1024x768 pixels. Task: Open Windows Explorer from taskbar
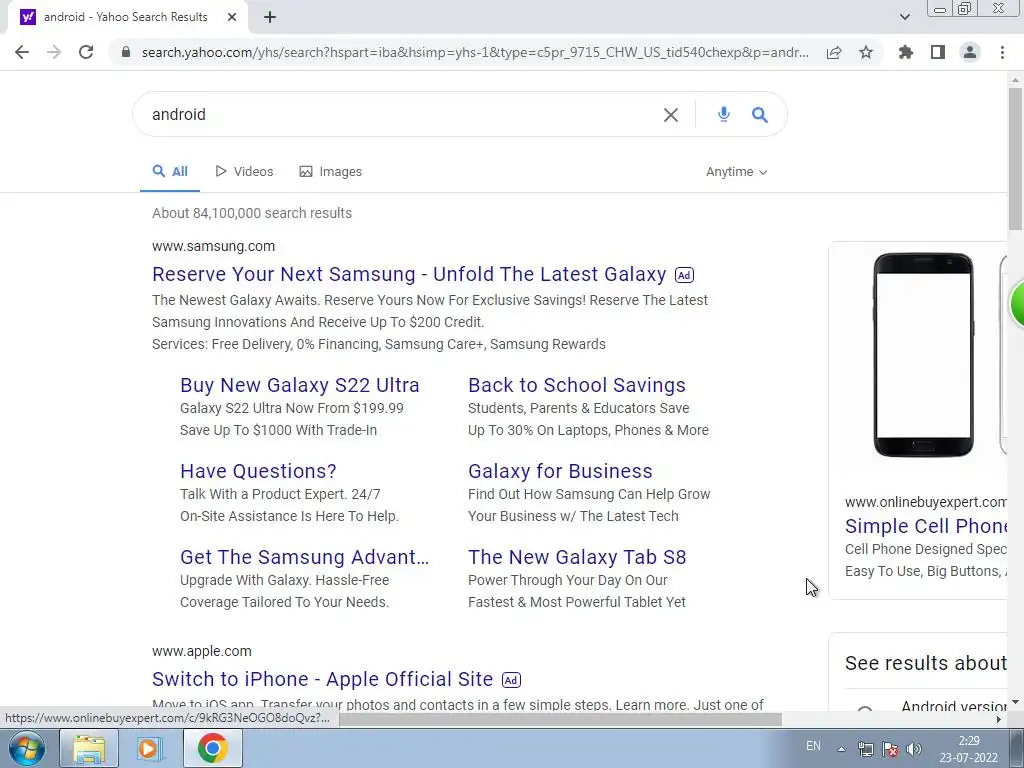pos(89,748)
